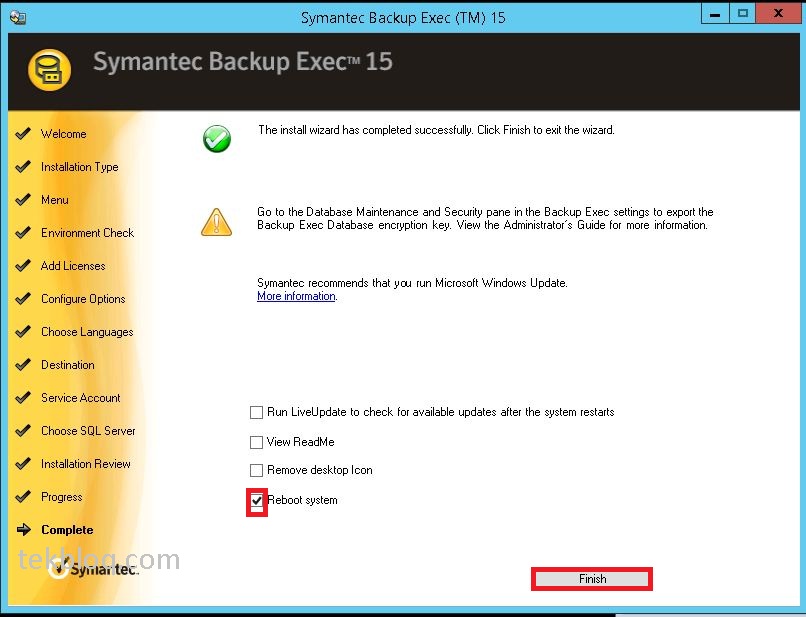Select the Environment Check step label

click(x=87, y=233)
